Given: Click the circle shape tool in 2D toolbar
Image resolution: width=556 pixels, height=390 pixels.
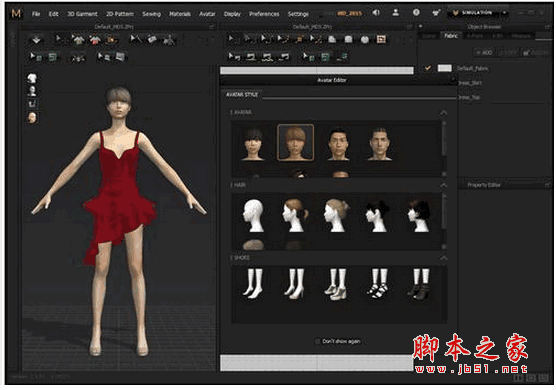Looking at the screenshot, I should tap(365, 39).
